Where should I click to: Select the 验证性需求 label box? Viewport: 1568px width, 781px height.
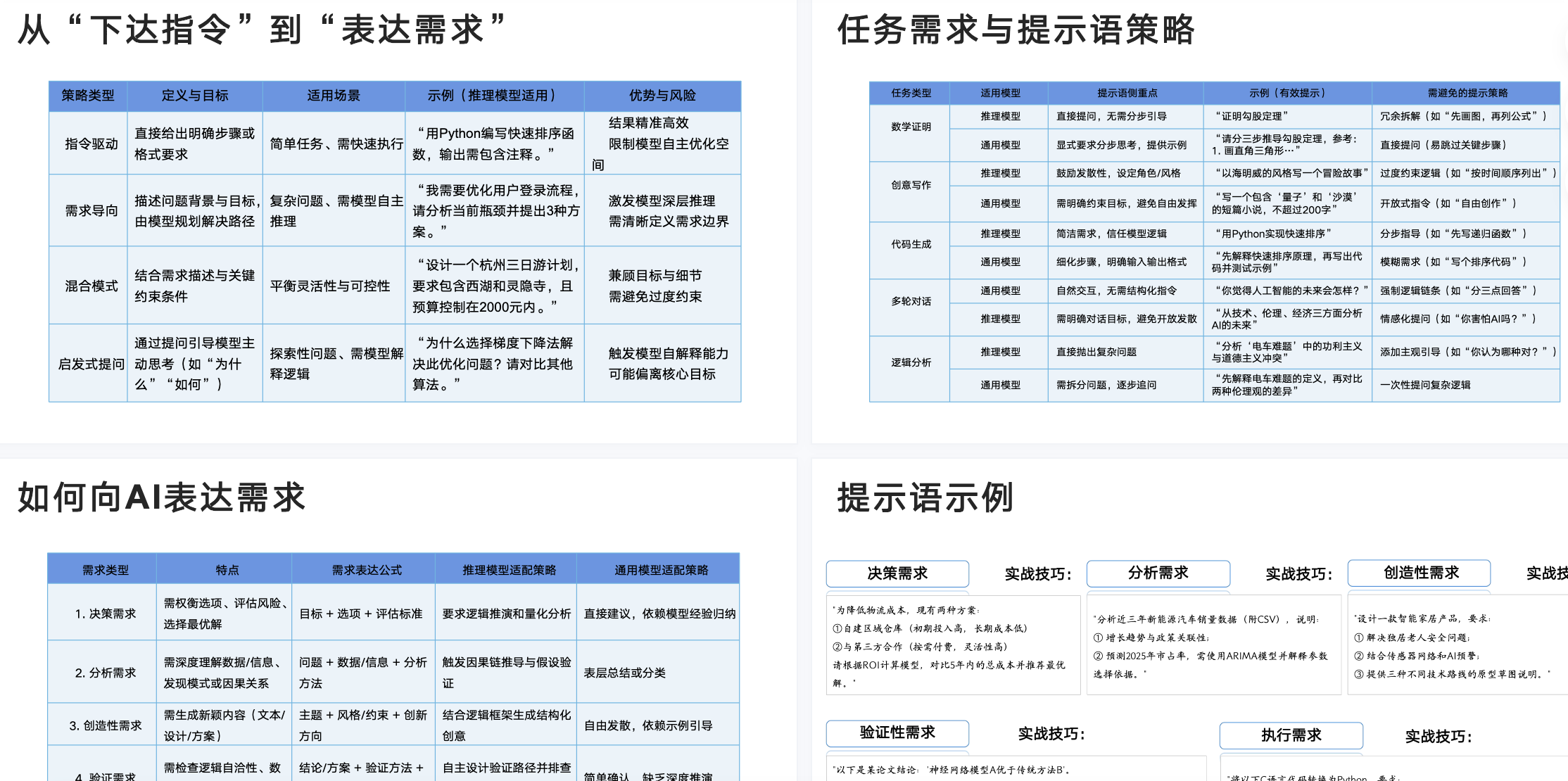click(x=897, y=733)
